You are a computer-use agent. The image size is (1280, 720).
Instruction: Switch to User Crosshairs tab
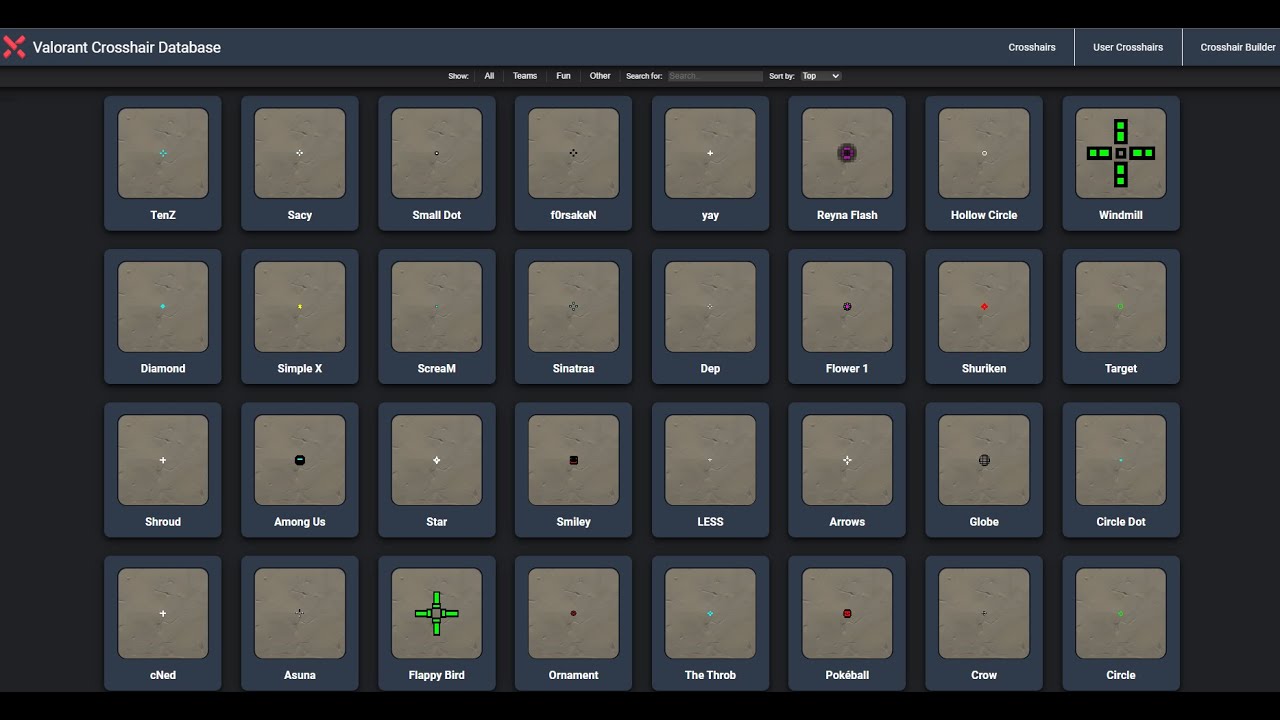pos(1128,47)
